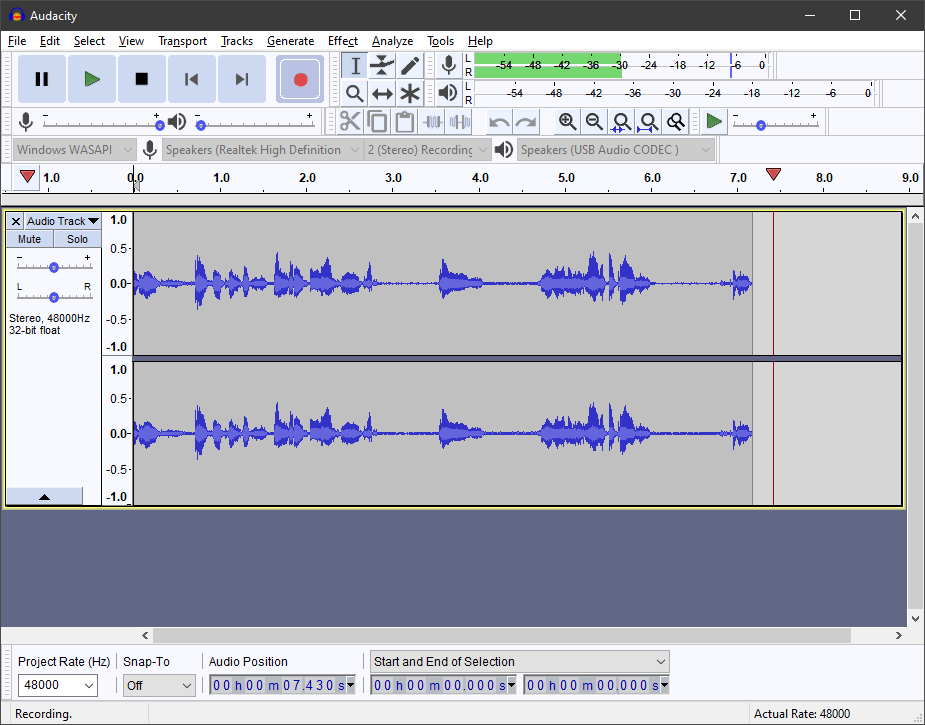Viewport: 925px width, 725px height.
Task: Open the Help menu
Action: pos(480,41)
